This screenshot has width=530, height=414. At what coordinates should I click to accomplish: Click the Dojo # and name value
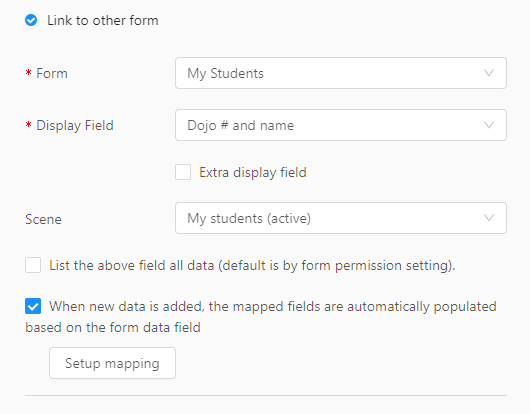pos(241,125)
